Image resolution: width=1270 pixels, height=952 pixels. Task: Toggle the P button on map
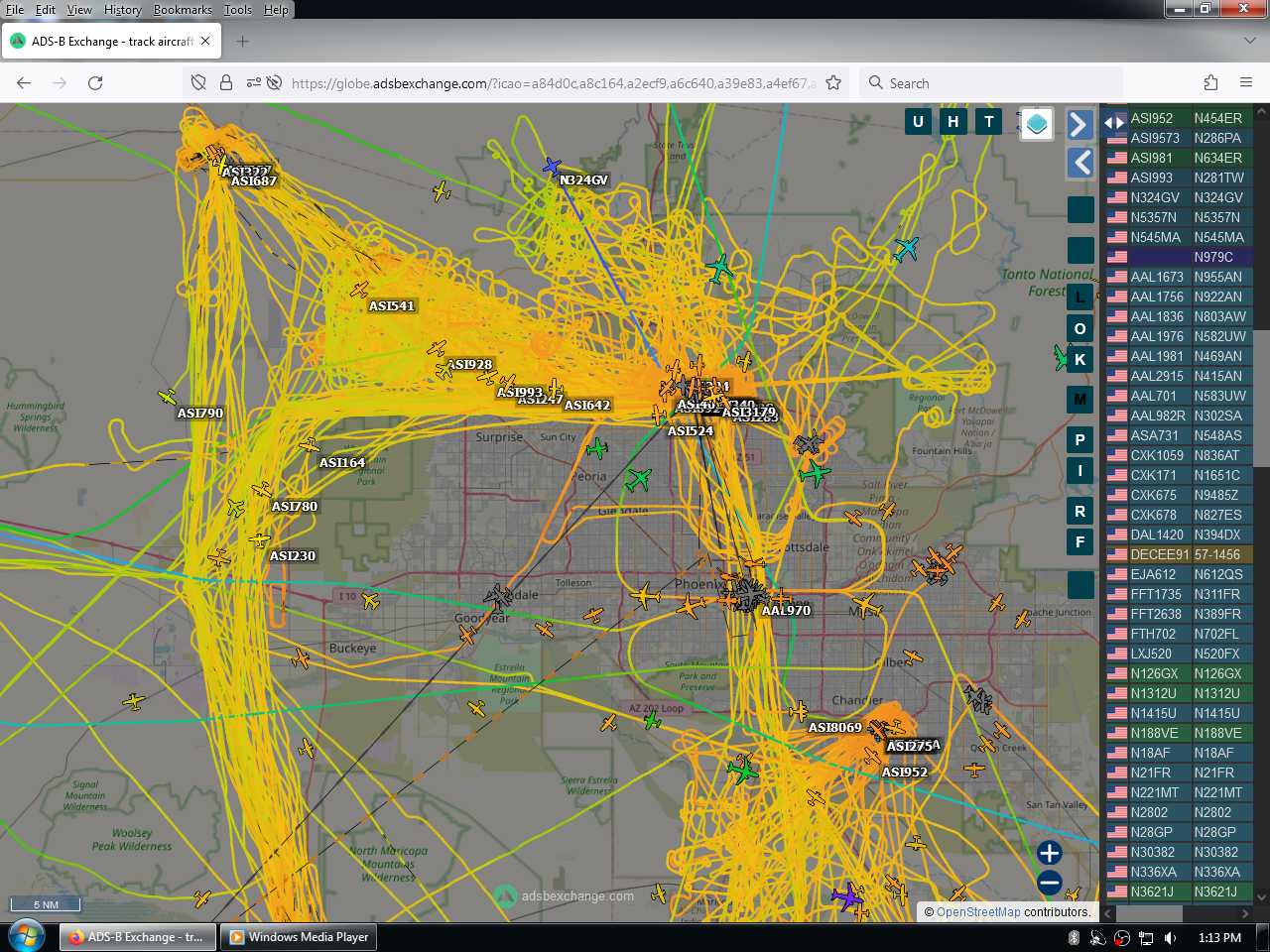click(x=1080, y=439)
